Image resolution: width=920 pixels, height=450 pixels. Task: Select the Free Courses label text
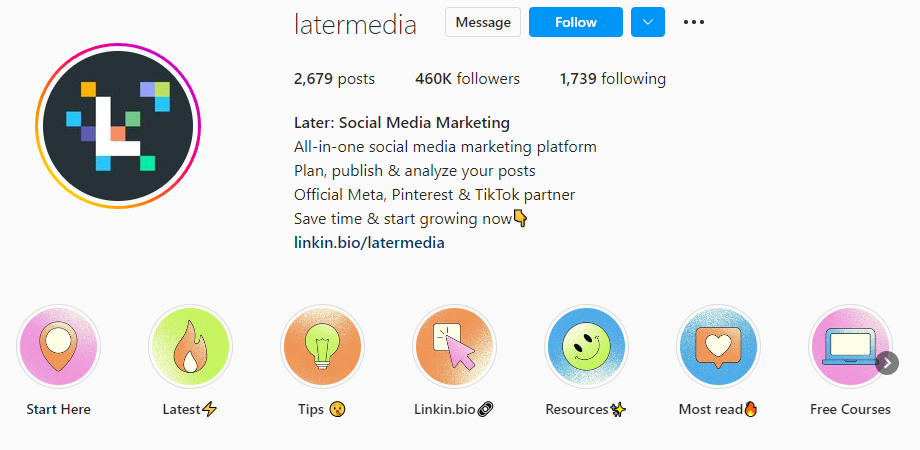[850, 409]
